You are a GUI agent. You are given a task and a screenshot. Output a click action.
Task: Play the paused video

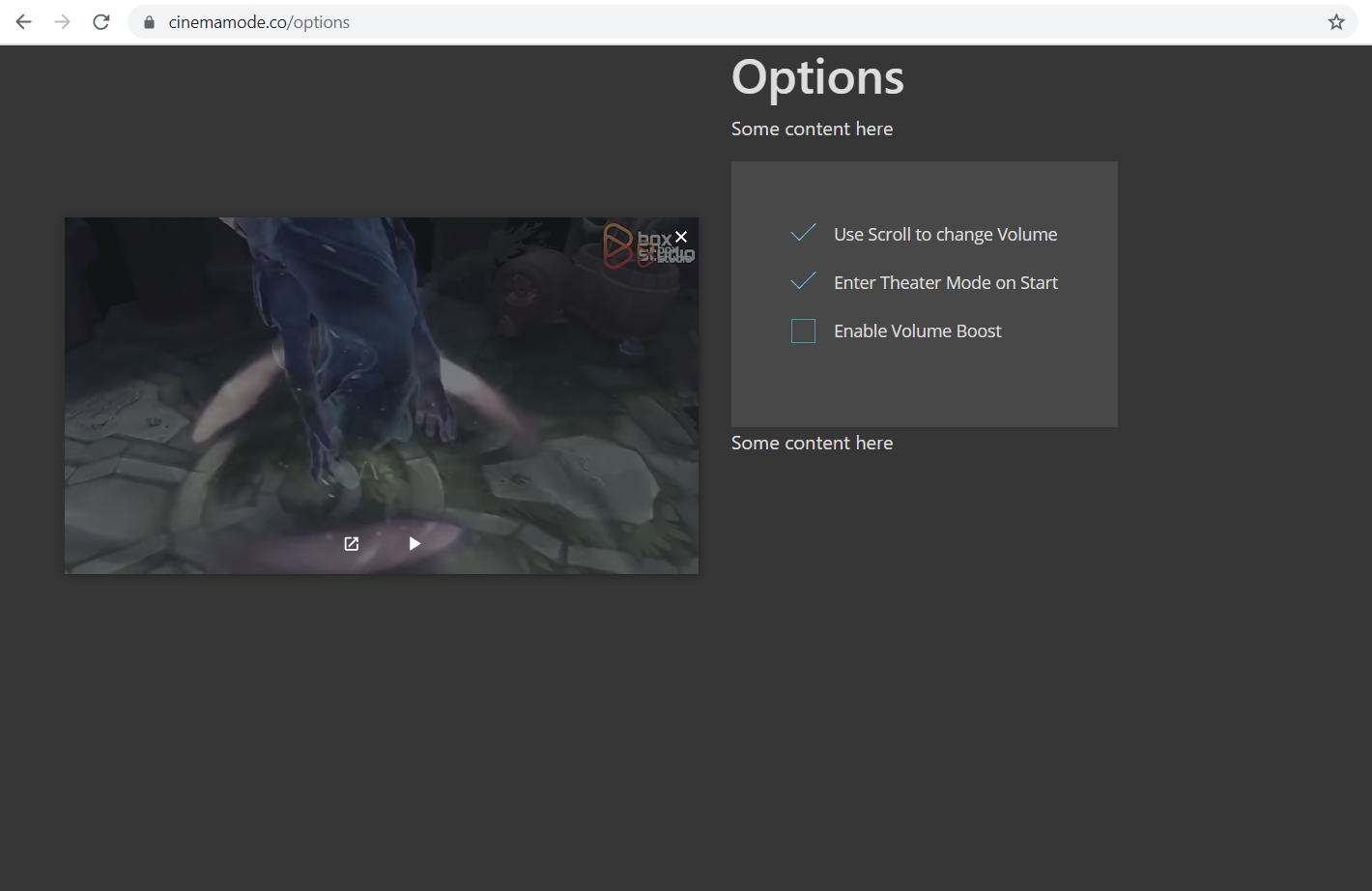pyautogui.click(x=414, y=544)
